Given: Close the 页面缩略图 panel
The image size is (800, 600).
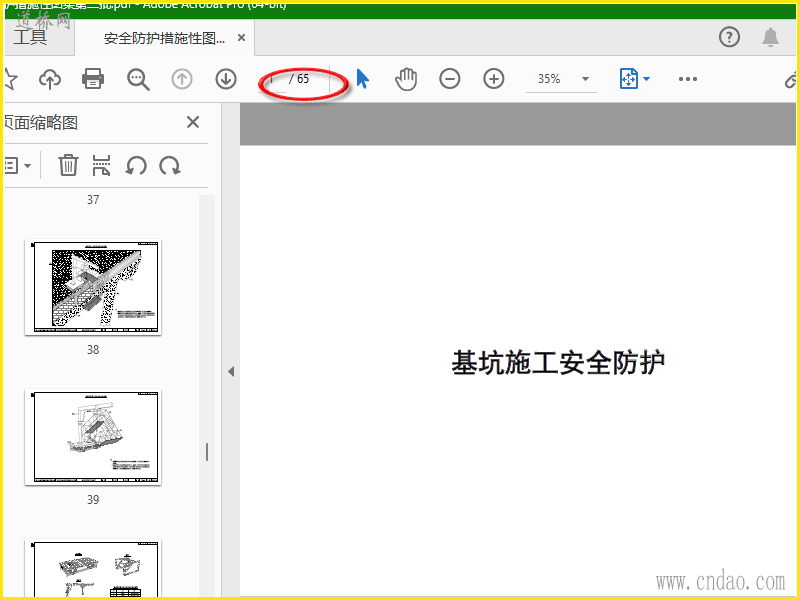Looking at the screenshot, I should click(193, 122).
